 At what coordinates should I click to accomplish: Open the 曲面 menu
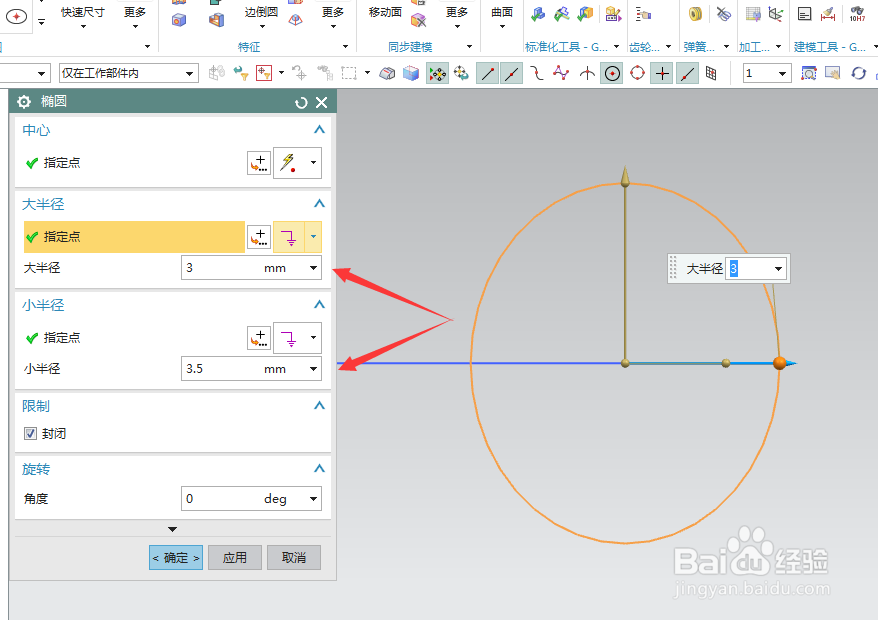pos(502,18)
